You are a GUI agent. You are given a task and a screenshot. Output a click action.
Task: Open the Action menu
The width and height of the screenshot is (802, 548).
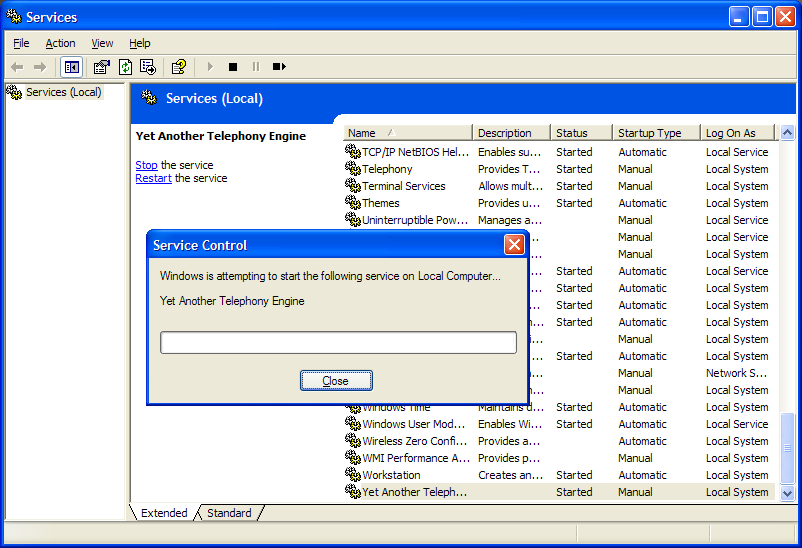click(60, 43)
